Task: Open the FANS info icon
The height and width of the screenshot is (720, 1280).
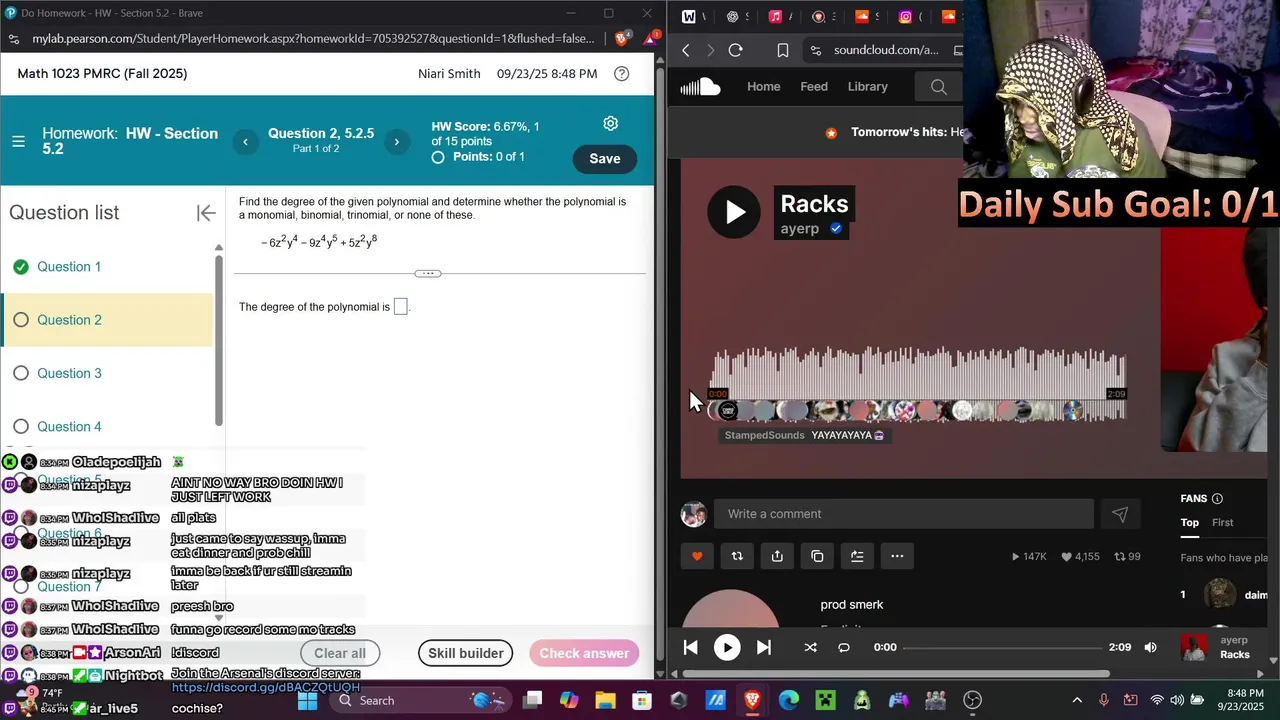Action: pos(1217,499)
